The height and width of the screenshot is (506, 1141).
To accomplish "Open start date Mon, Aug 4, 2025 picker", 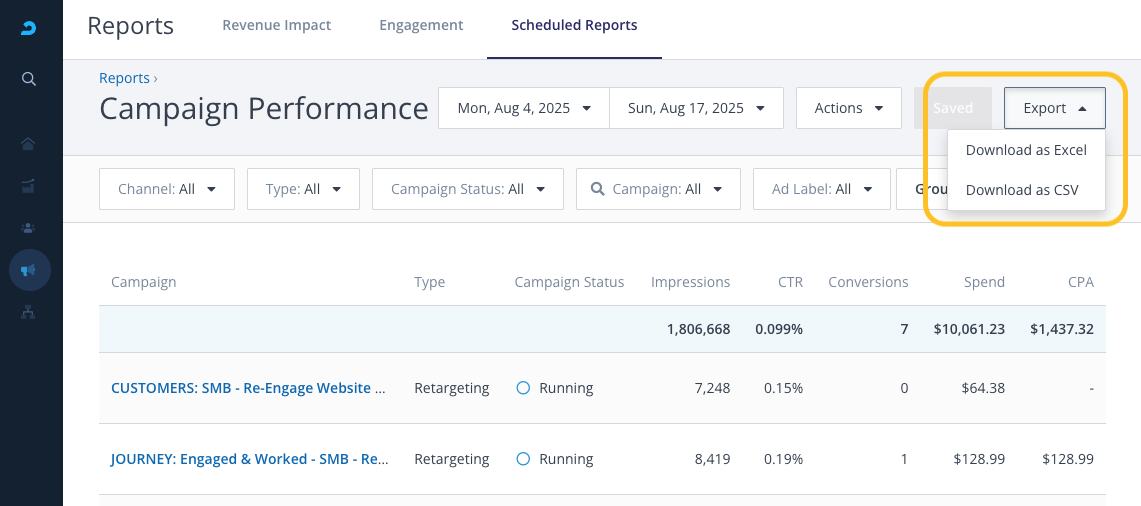I will pos(524,108).
